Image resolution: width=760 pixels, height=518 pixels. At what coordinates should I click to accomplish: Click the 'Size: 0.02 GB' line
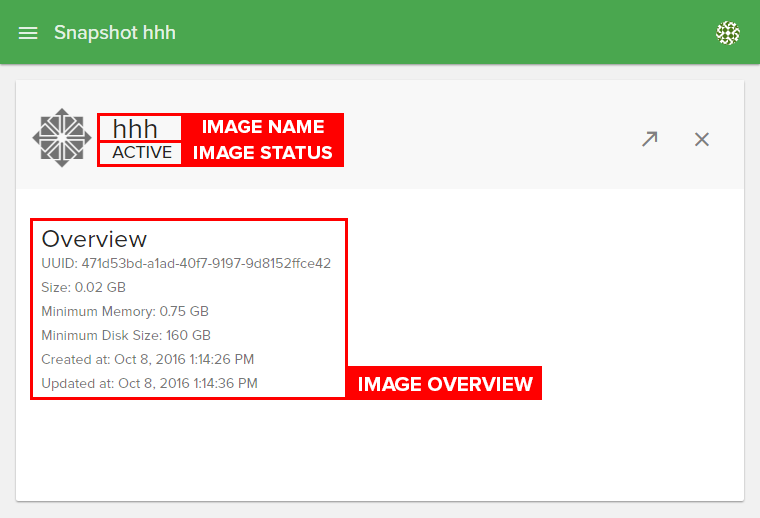click(x=84, y=288)
